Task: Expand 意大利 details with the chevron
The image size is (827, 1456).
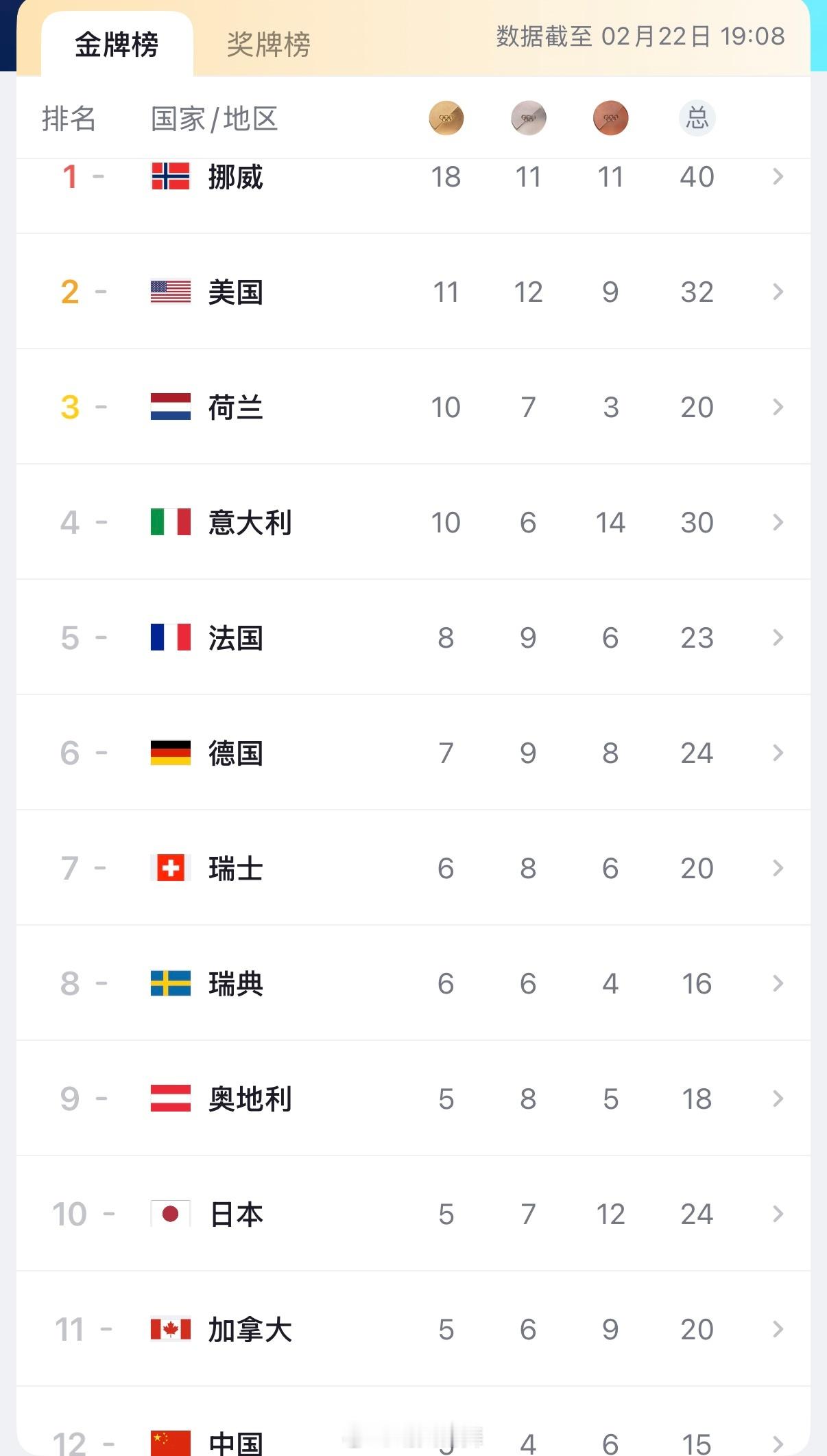Action: 778,522
